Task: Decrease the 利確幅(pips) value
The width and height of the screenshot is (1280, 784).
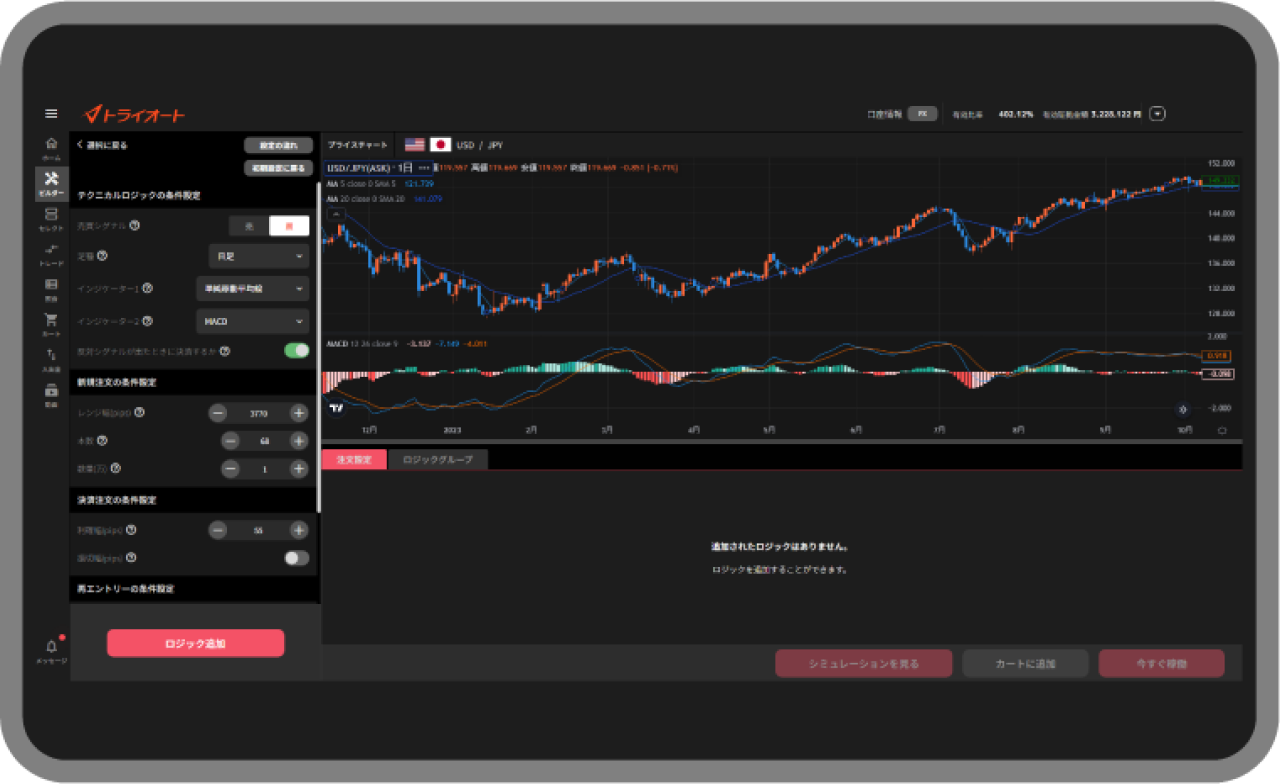Action: 218,530
